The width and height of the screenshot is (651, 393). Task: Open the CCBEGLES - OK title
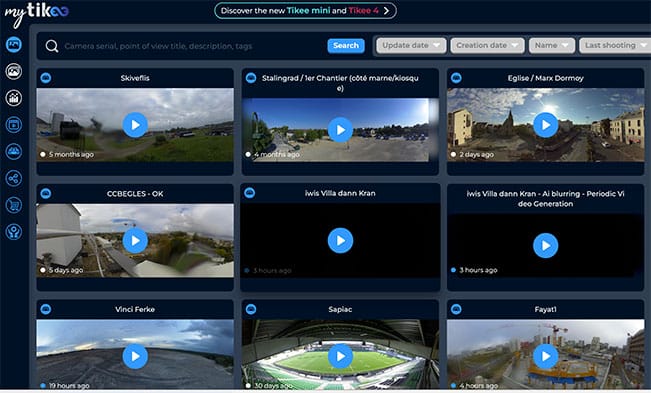click(x=135, y=193)
